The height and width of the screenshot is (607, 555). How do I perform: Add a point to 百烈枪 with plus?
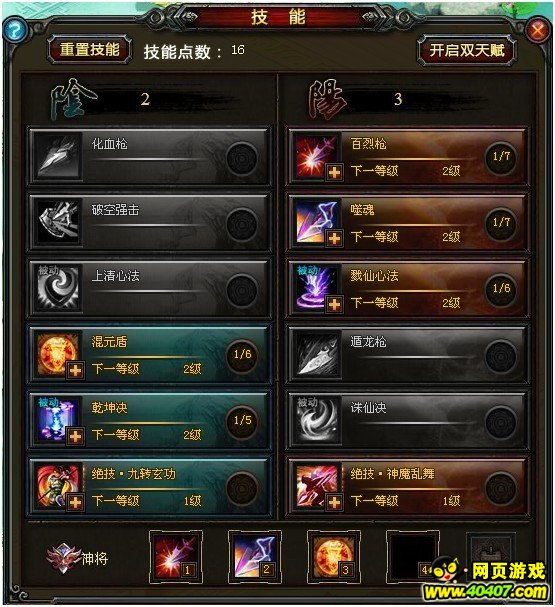pos(334,172)
